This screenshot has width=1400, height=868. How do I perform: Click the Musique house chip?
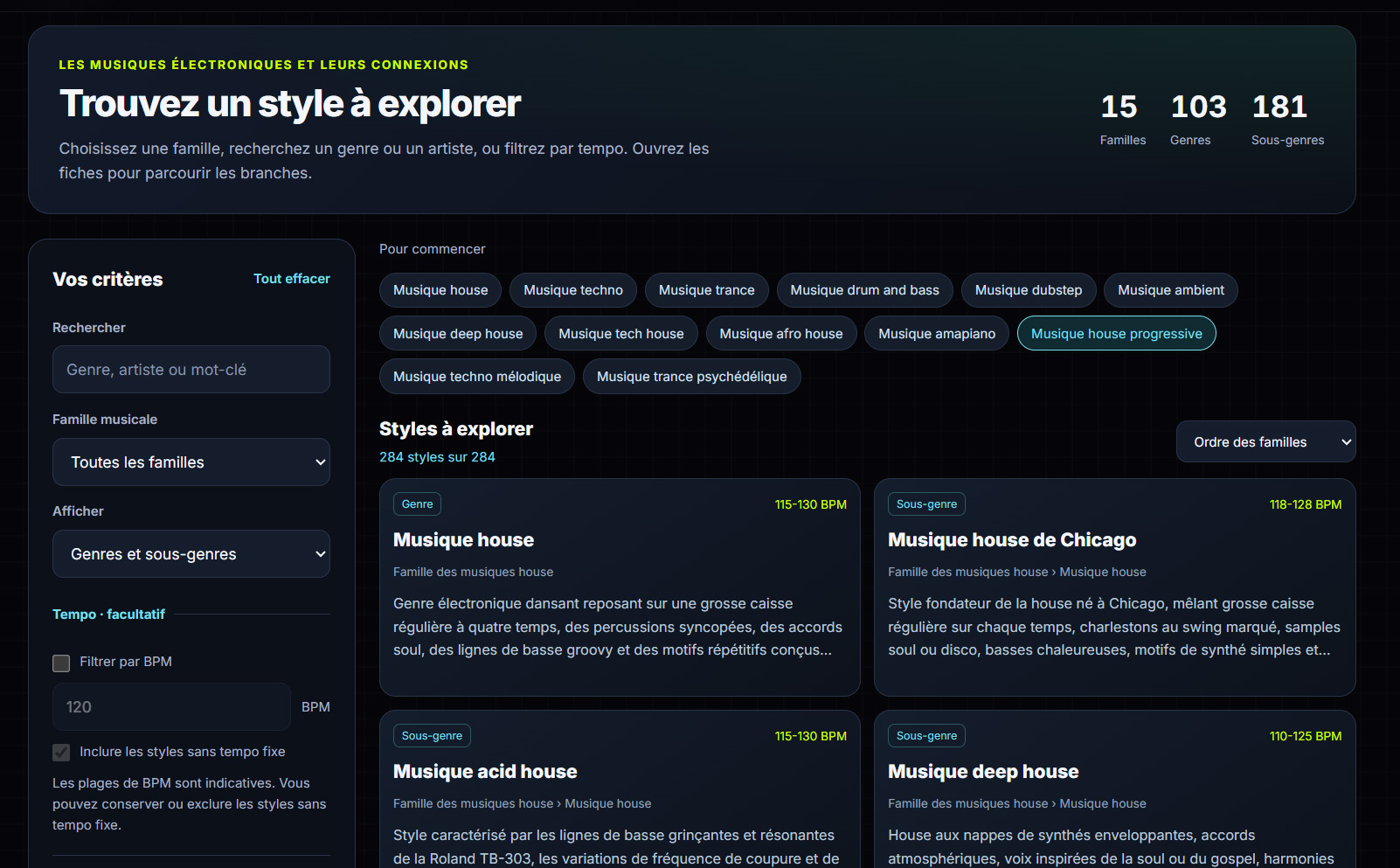click(x=440, y=290)
